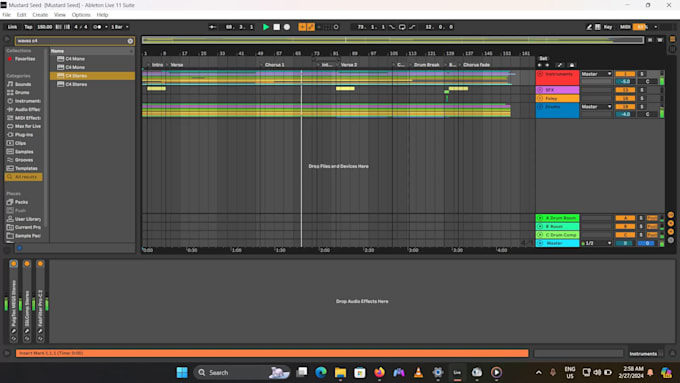Solo the SFX track
Viewport: 680px width, 383px height.
(642, 90)
